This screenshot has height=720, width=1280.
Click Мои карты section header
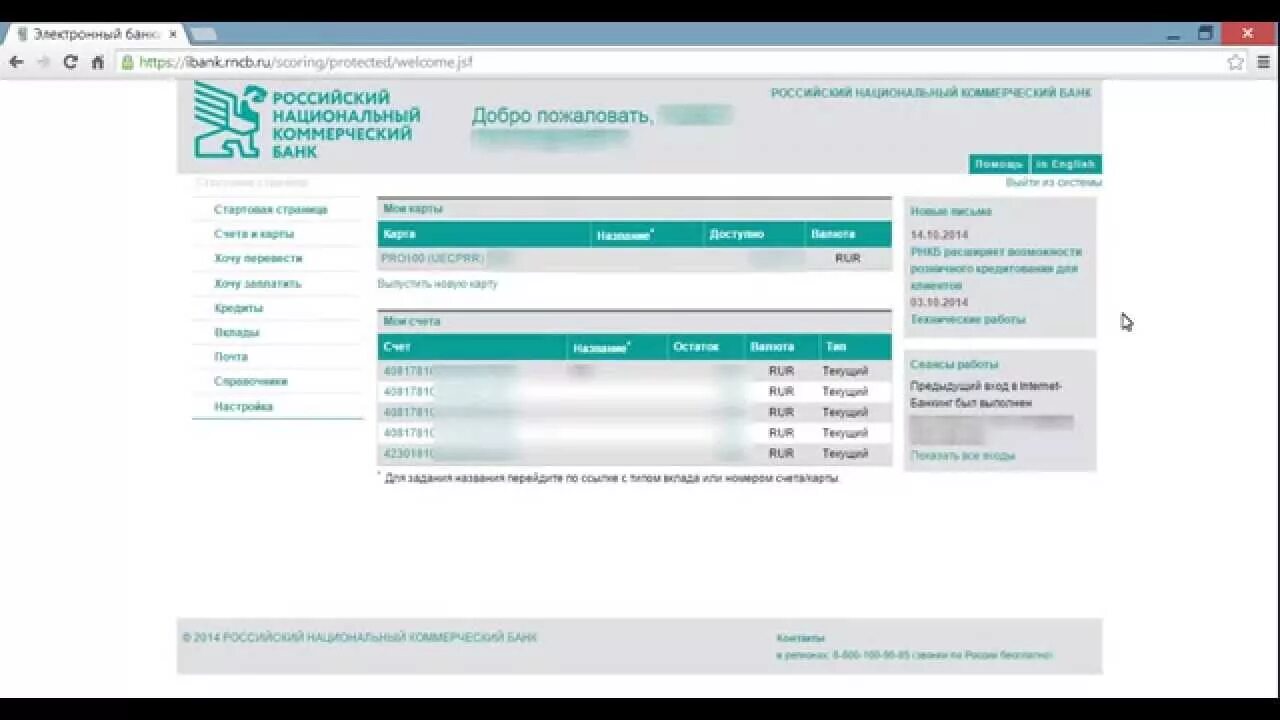tap(412, 209)
